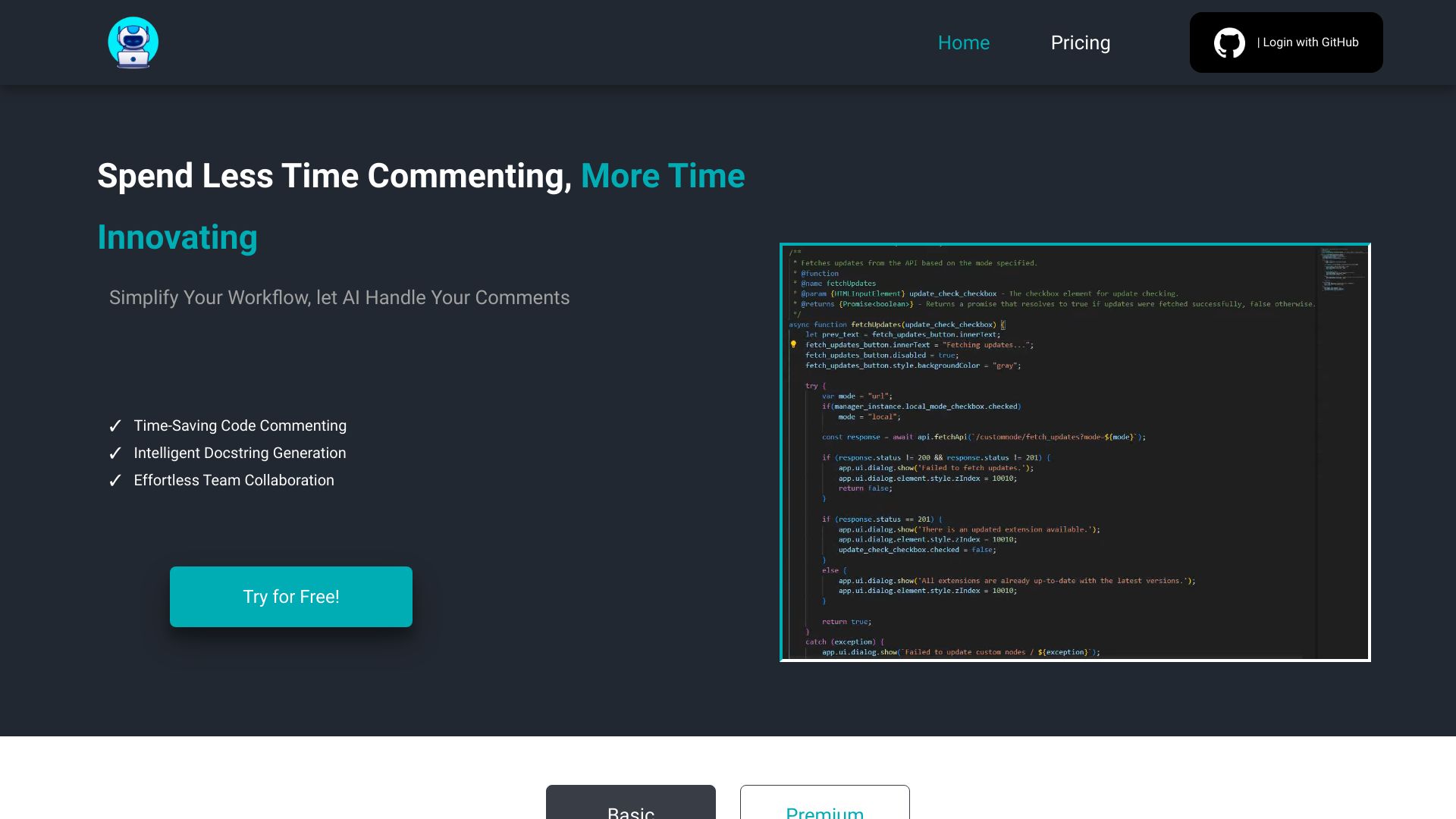The image size is (1456, 819).
Task: Login with GitHub
Action: [1286, 42]
